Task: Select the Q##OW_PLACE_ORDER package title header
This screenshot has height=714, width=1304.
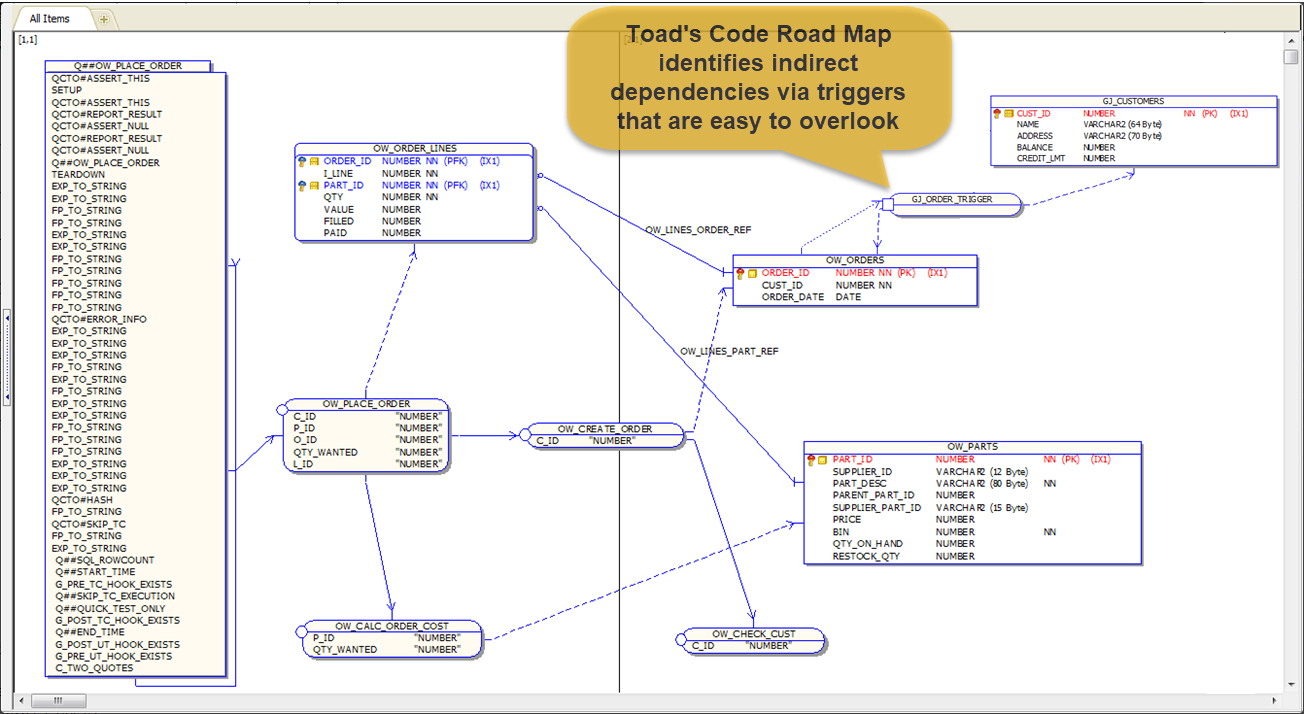Action: [128, 66]
